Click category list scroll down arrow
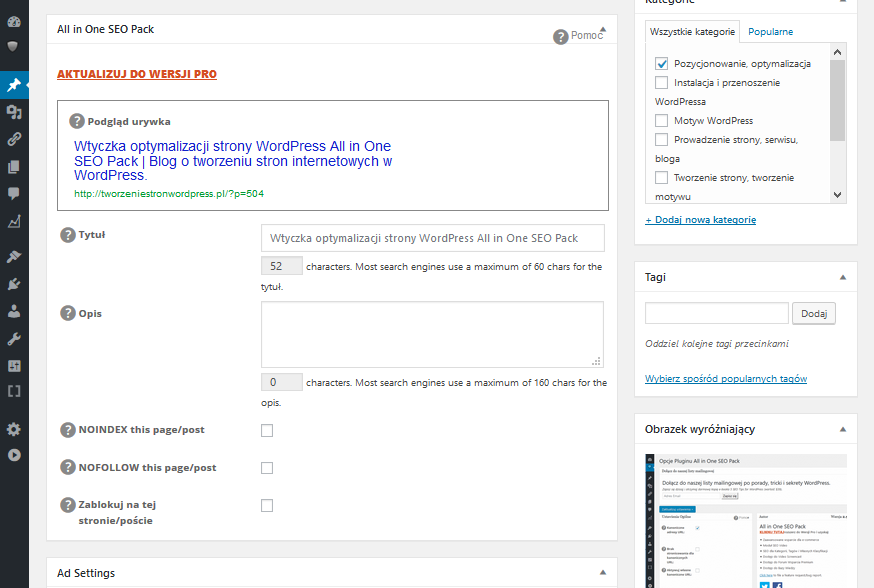The width and height of the screenshot is (874, 588). [x=837, y=195]
